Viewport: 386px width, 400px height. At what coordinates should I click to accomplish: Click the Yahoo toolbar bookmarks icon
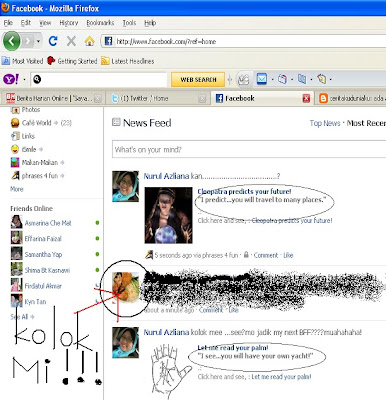point(302,79)
